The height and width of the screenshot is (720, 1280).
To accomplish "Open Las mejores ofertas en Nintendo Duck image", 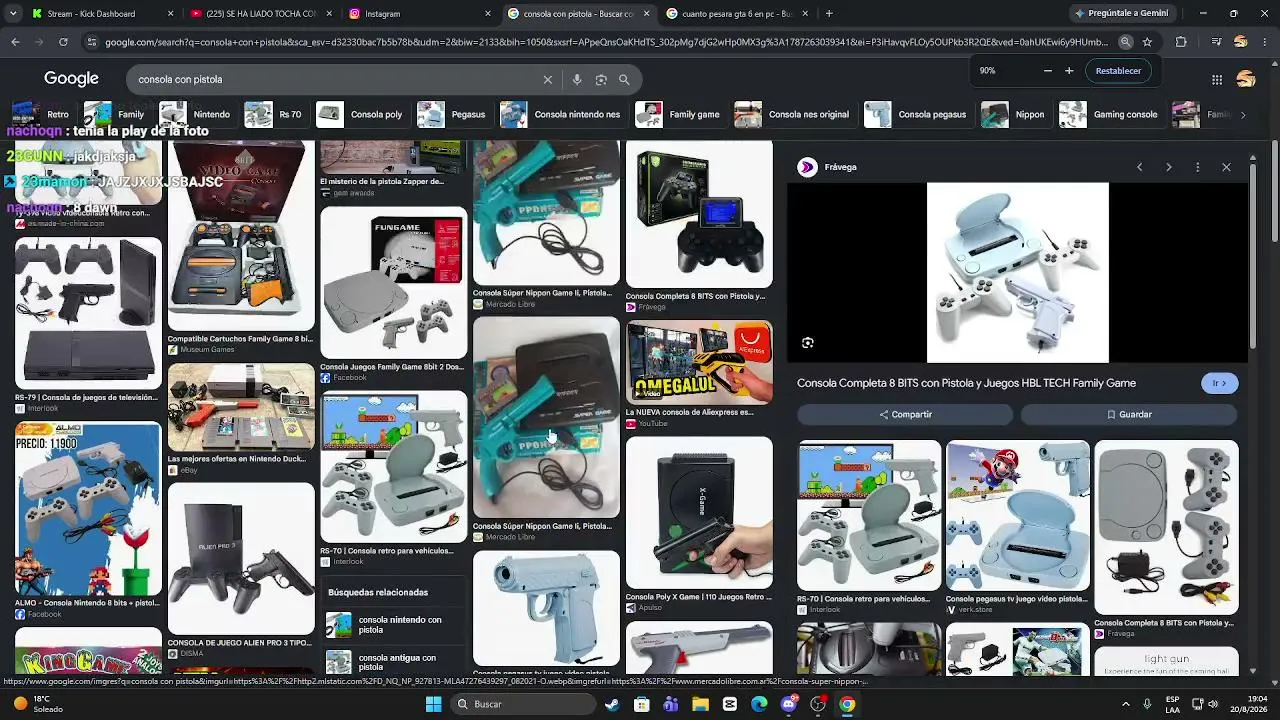I will click(x=241, y=407).
